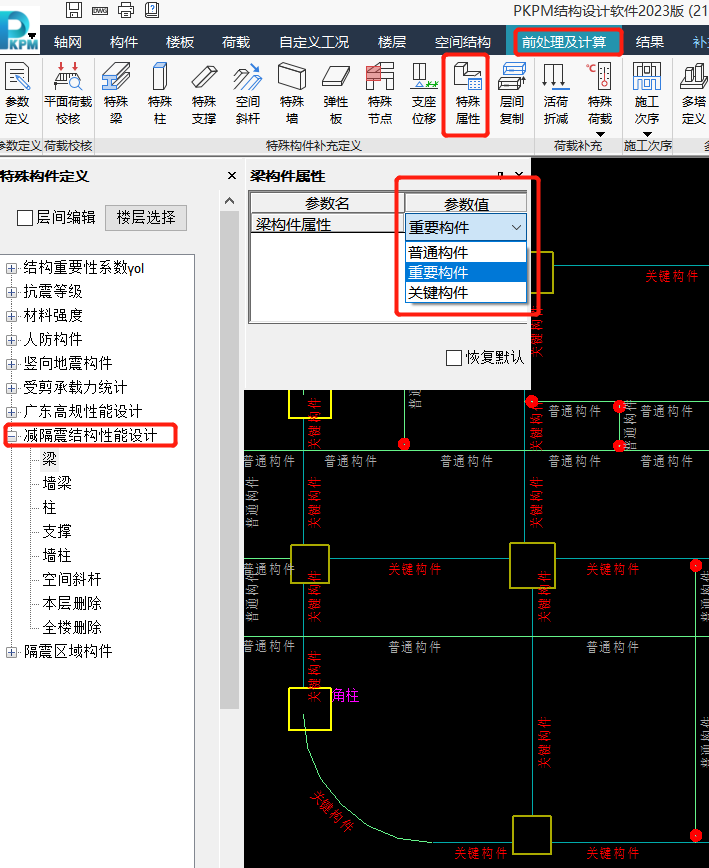Expand the 受剪承载力统计 tree node

click(11, 388)
